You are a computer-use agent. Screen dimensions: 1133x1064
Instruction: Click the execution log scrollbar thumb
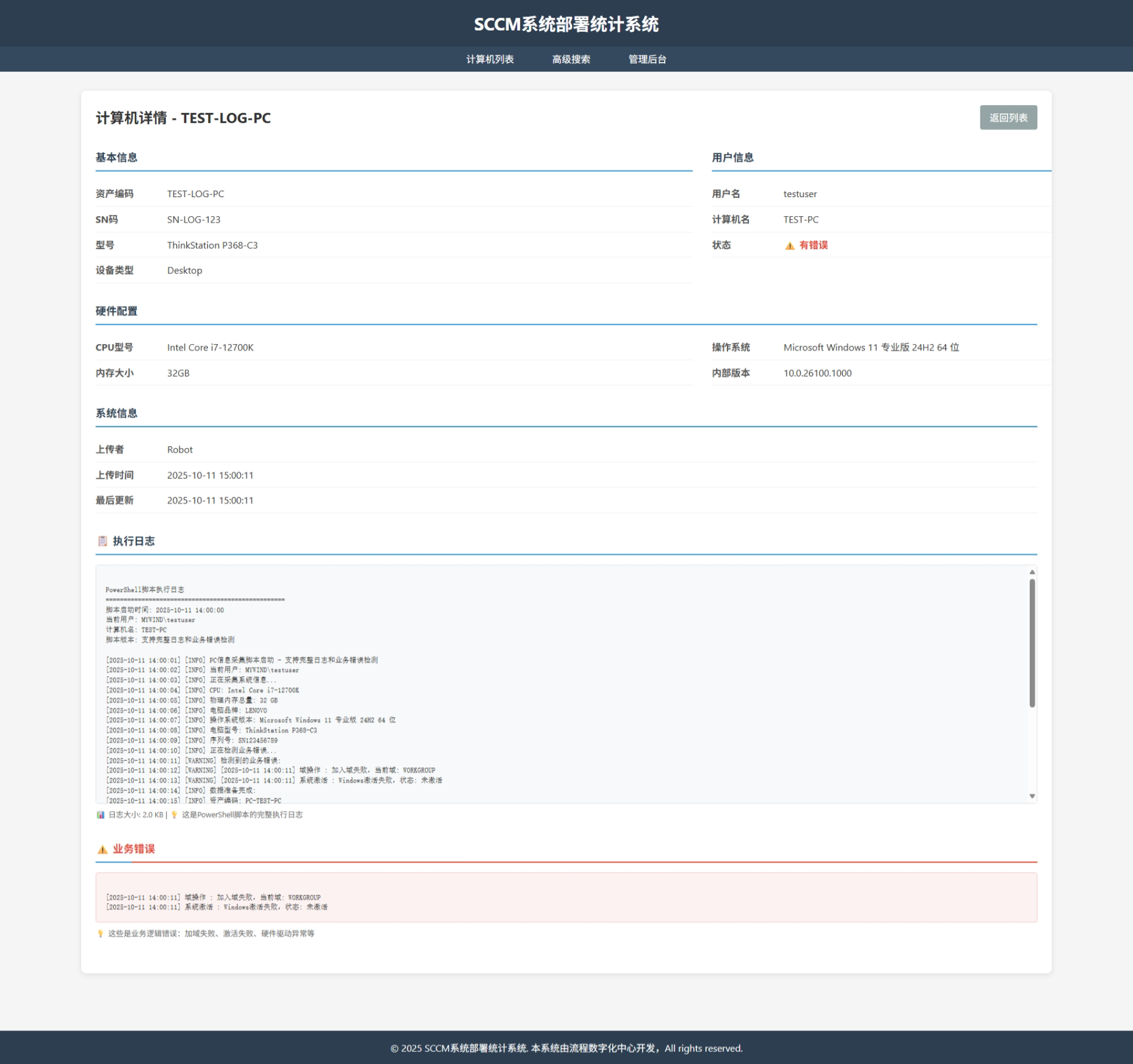1032,643
